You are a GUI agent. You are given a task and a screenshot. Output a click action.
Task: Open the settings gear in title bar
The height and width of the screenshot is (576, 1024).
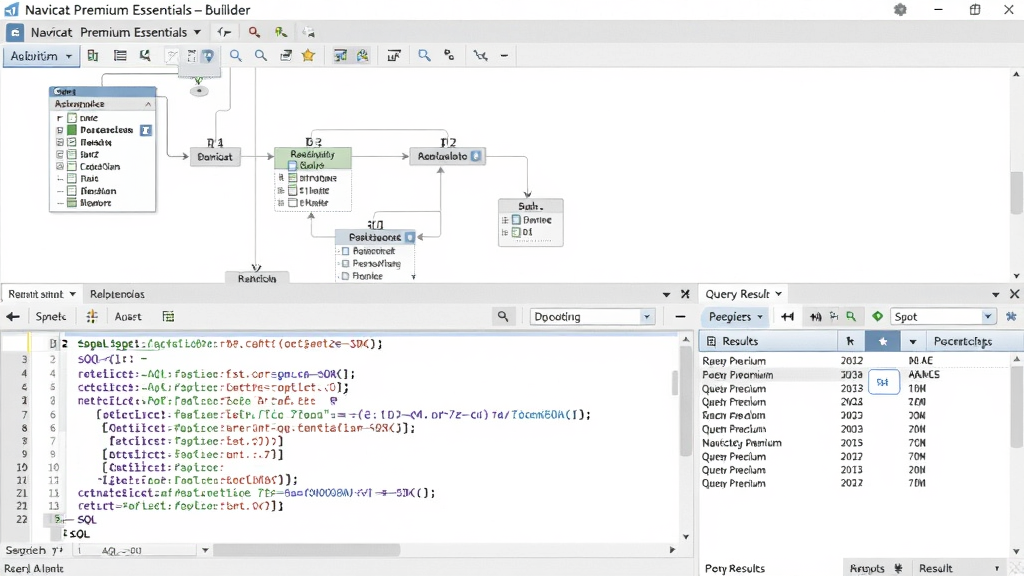(x=900, y=10)
